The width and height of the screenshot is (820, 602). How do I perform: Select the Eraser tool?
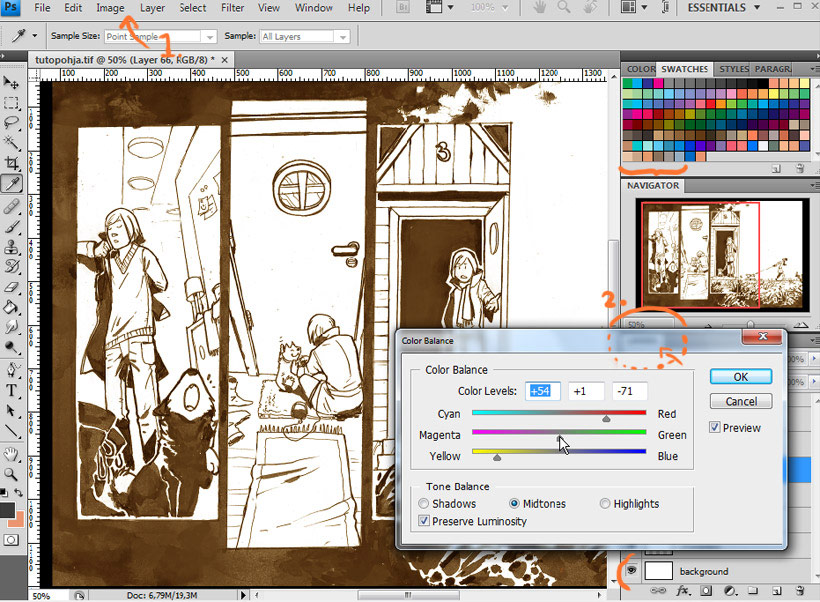tap(12, 288)
